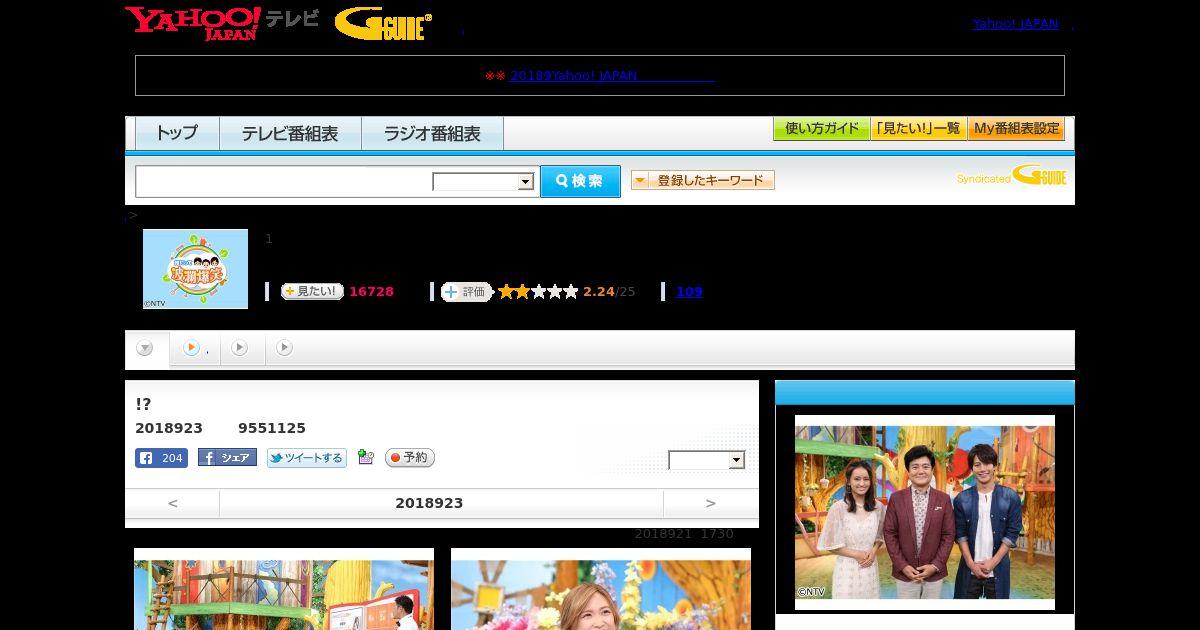The image size is (1200, 630).
Task: Open 使い方ガイド guide
Action: click(x=821, y=128)
